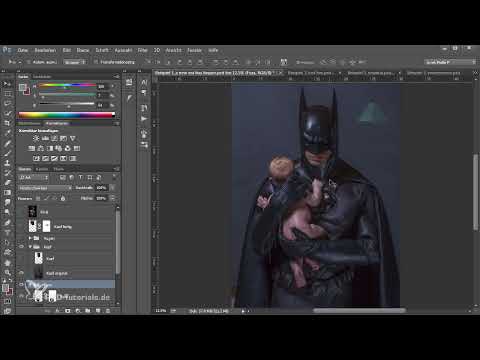The width and height of the screenshot is (480, 360).
Task: Select the Zoom tool
Action: [7, 272]
